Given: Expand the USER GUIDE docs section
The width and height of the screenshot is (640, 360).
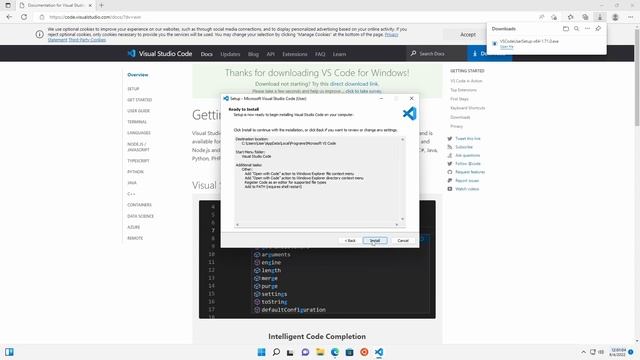Looking at the screenshot, I should click(138, 111).
